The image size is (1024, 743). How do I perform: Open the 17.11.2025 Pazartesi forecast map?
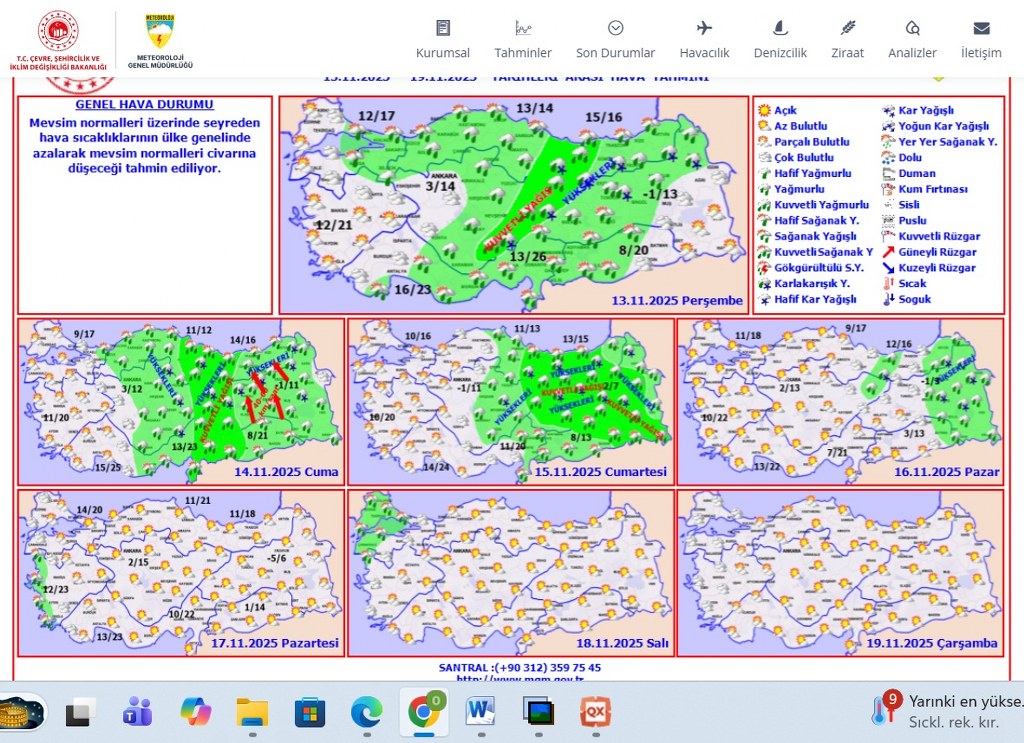click(181, 572)
